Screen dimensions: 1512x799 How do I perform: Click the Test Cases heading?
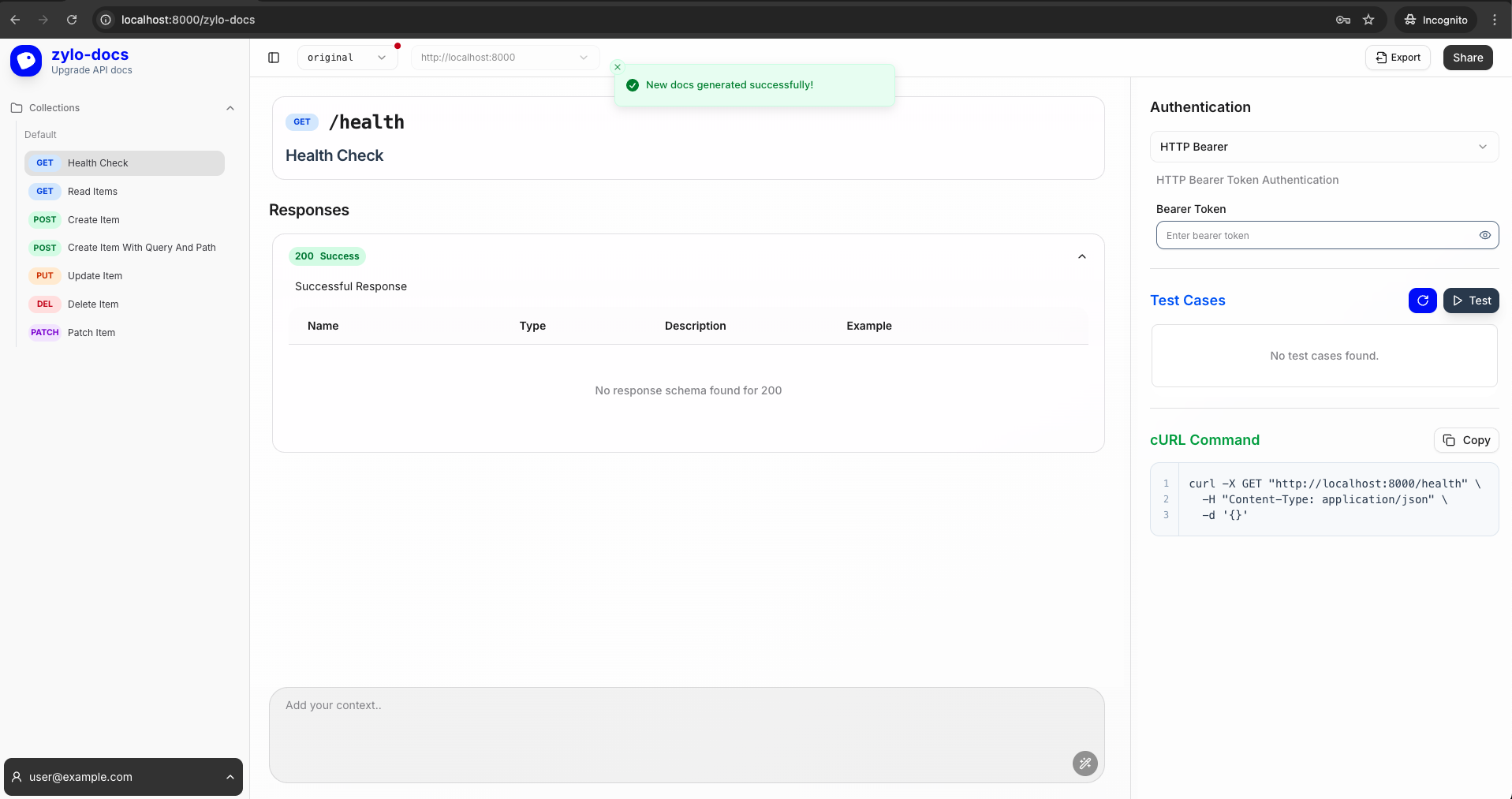1188,301
